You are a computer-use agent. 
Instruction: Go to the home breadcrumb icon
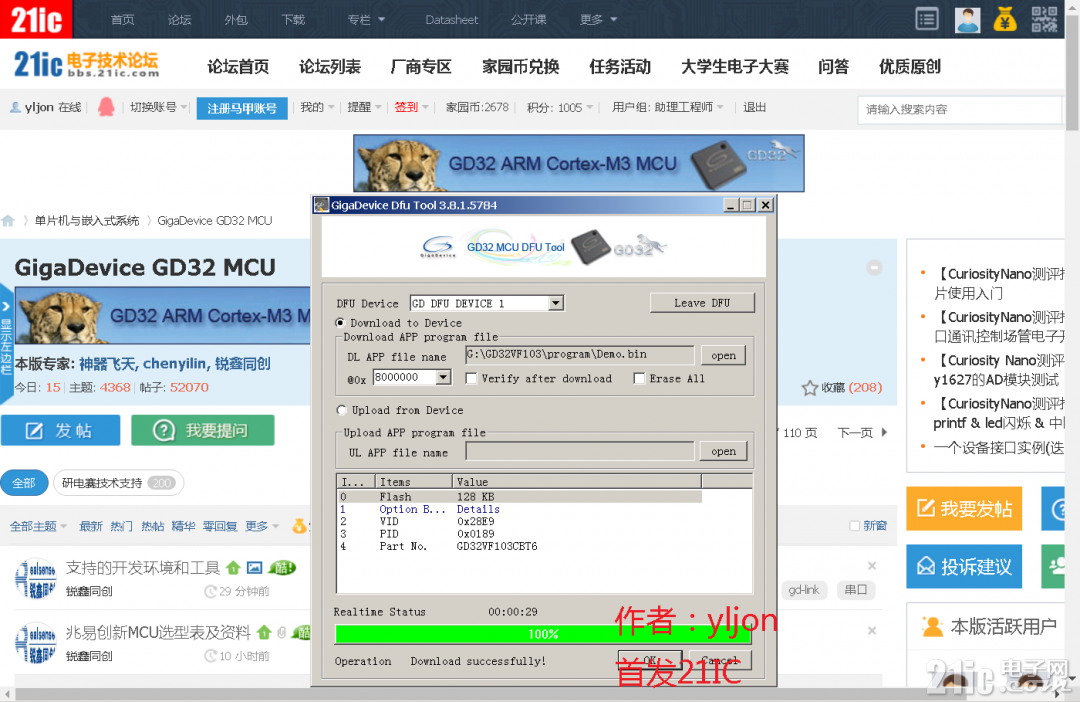tap(8, 220)
